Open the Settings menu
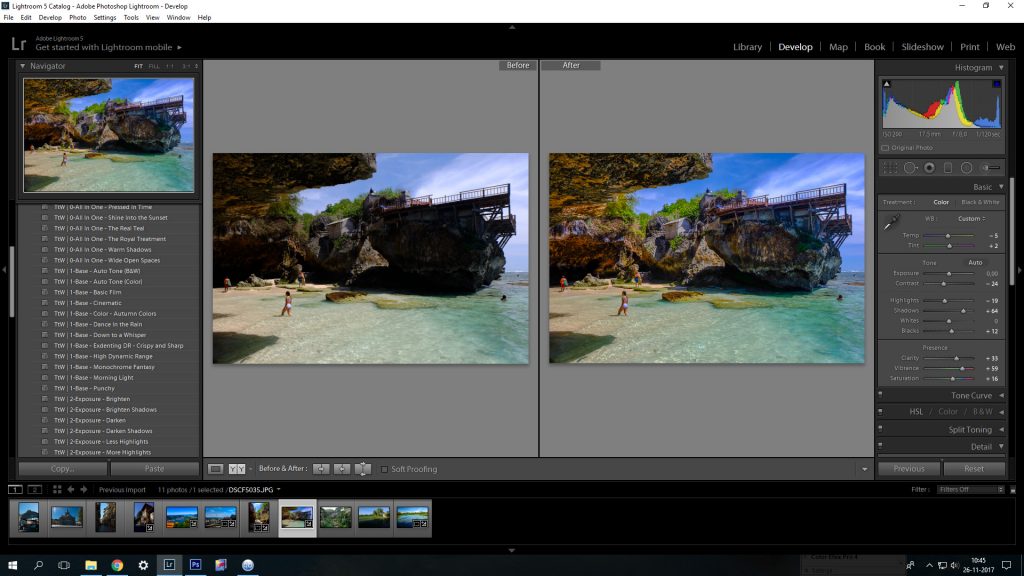 click(x=104, y=18)
